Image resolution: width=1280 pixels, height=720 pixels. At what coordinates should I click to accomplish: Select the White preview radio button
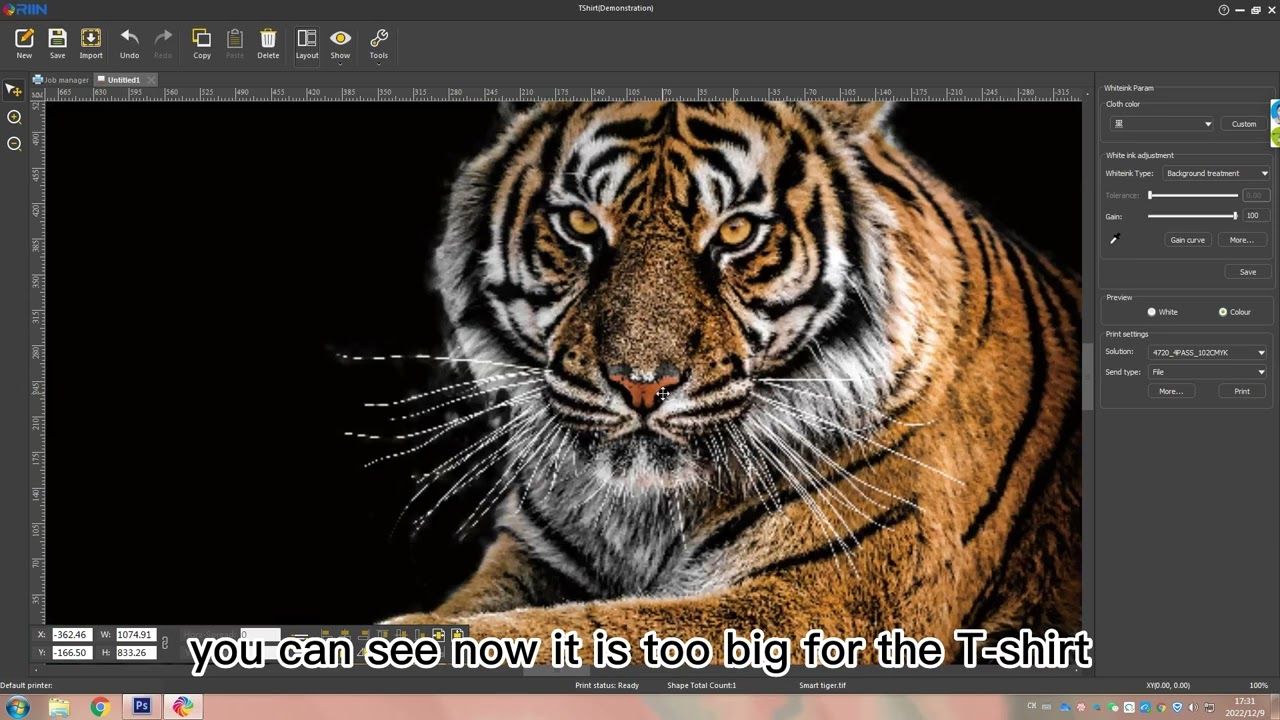(1151, 312)
